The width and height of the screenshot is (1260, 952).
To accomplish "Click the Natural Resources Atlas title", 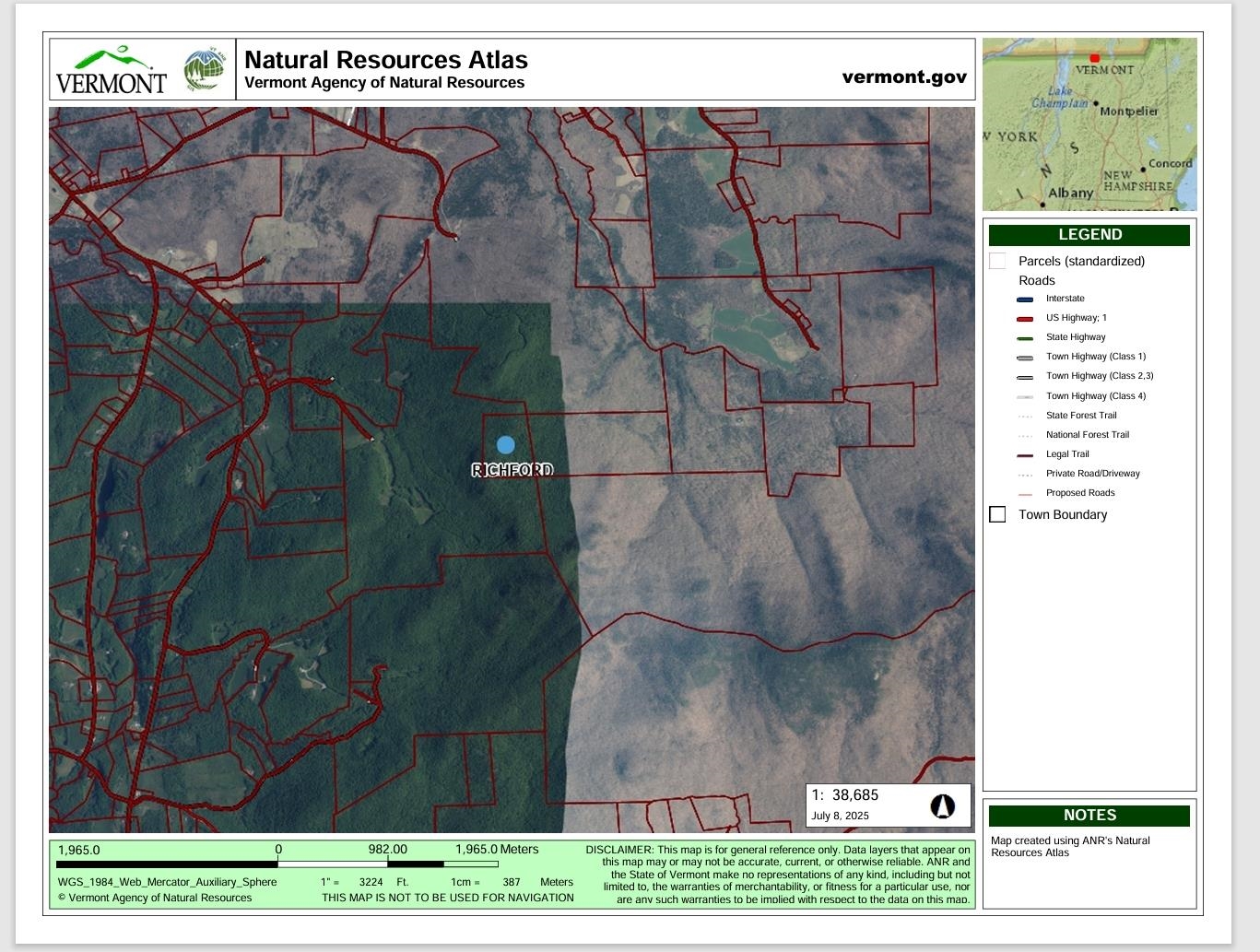I will pos(385,60).
